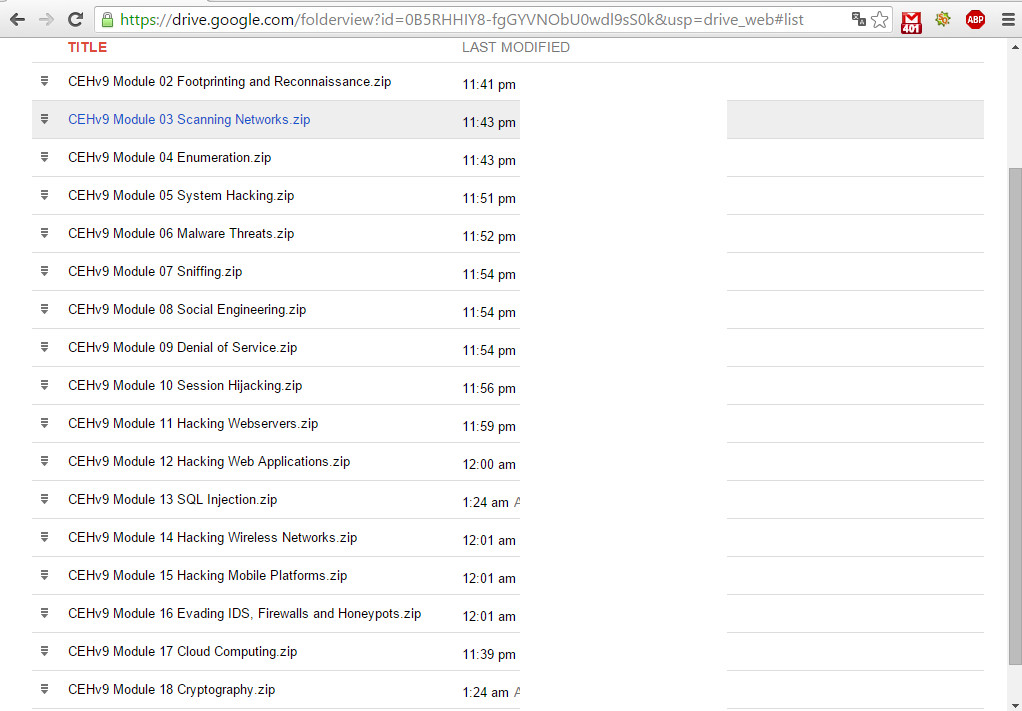This screenshot has height=711, width=1022.
Task: Click file icon beside Module 16 Evading IDS
Action: tap(44, 613)
